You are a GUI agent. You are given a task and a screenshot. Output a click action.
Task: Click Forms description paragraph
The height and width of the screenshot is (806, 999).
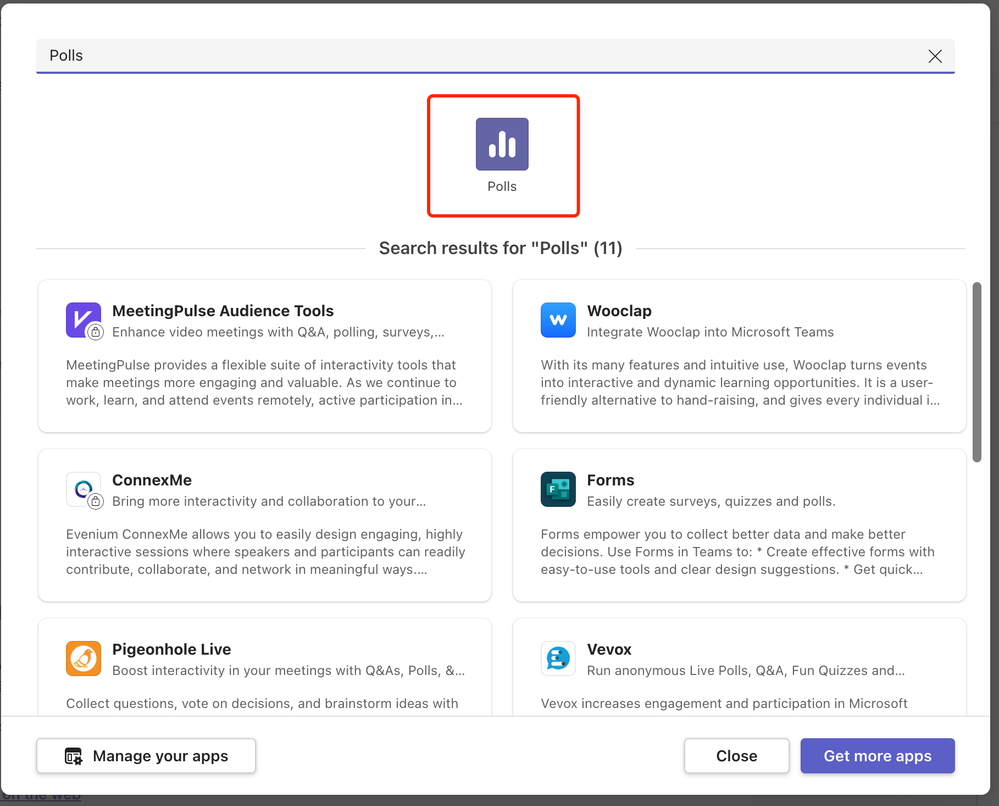click(x=738, y=552)
